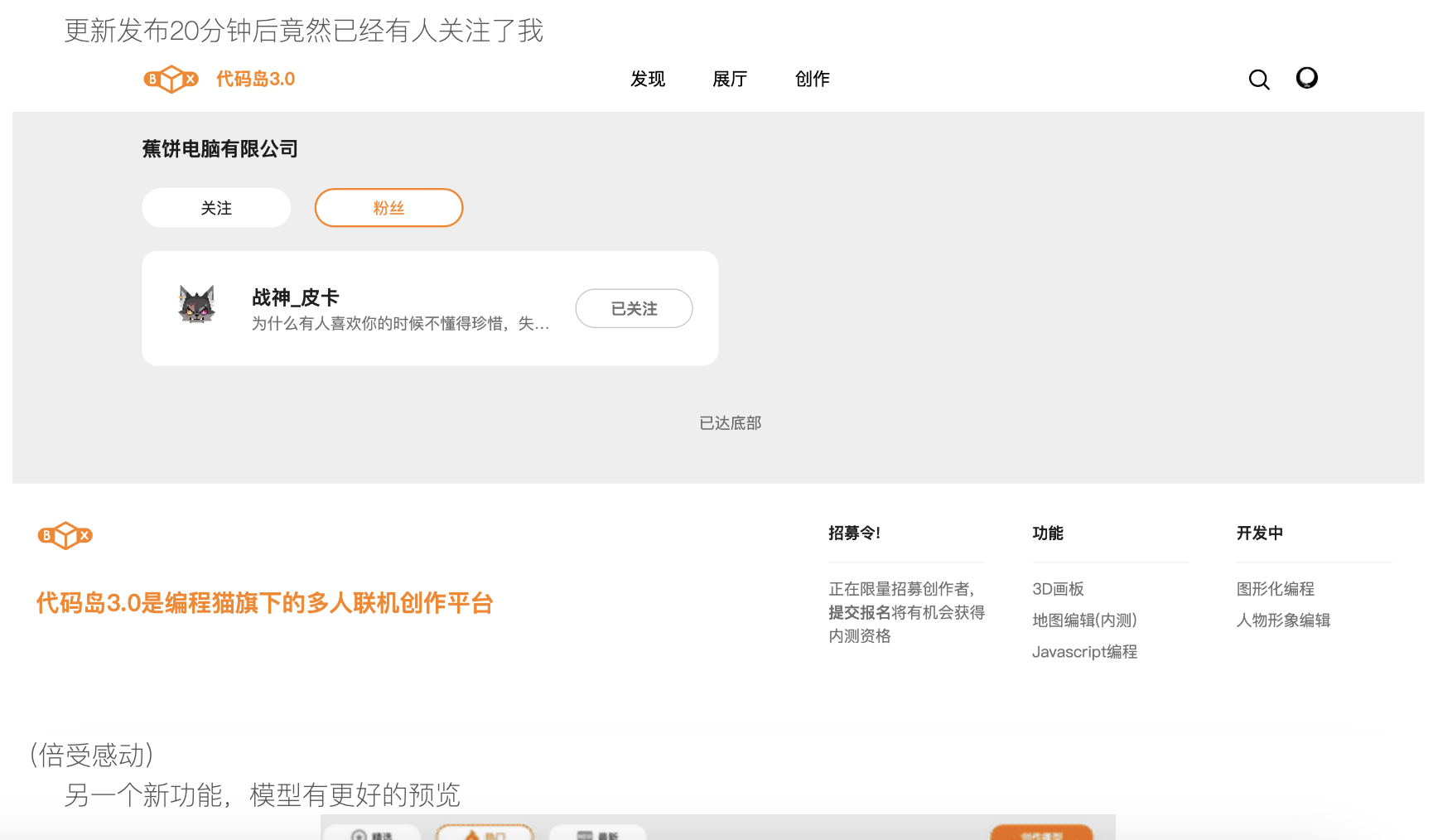Click the 代码岛3.0 box logo icon
The width and height of the screenshot is (1433, 840).
pos(171,79)
